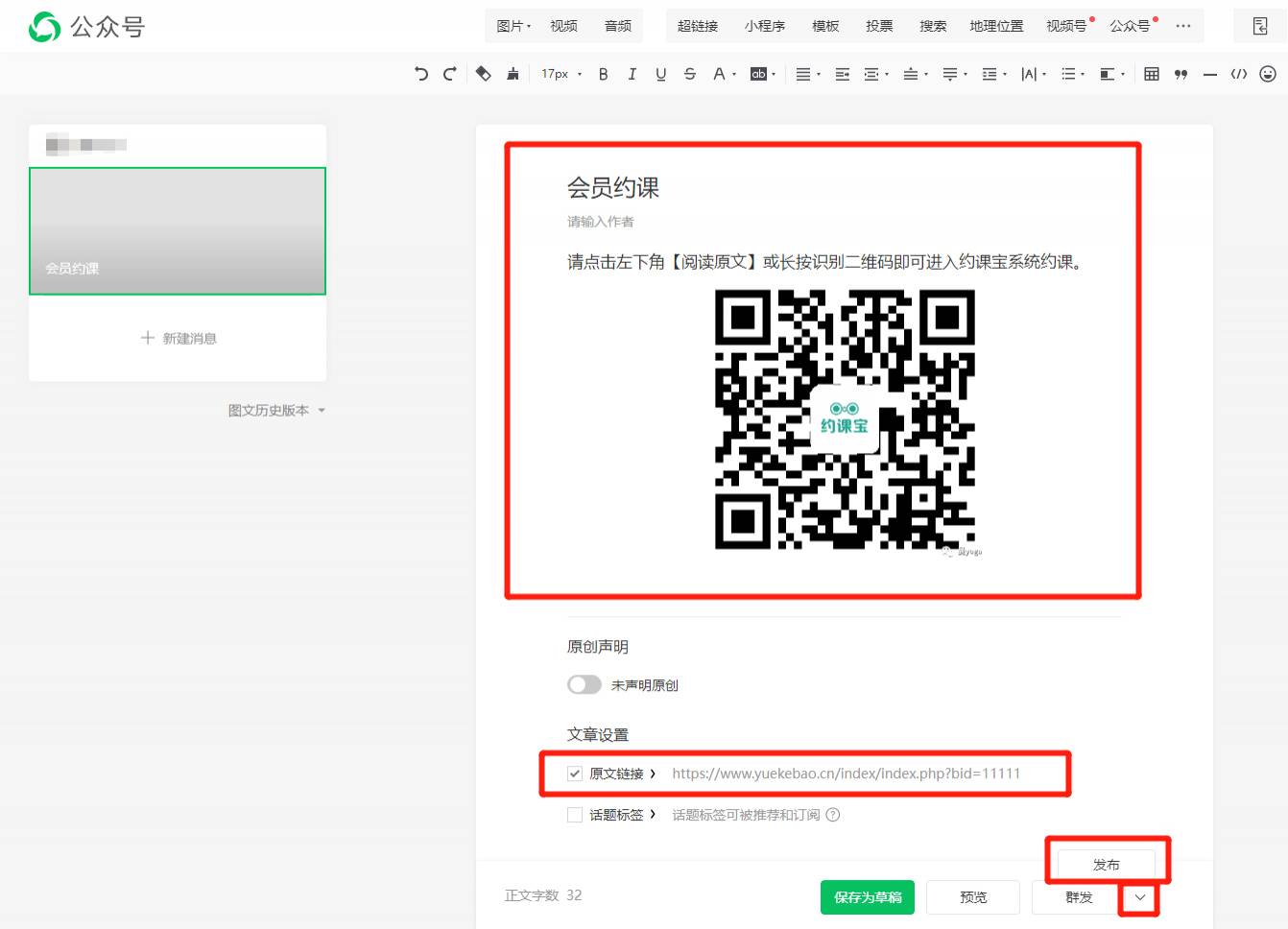Insert a blockquote with the quote icon
Screen dimensions: 1288x929
pos(1181,74)
